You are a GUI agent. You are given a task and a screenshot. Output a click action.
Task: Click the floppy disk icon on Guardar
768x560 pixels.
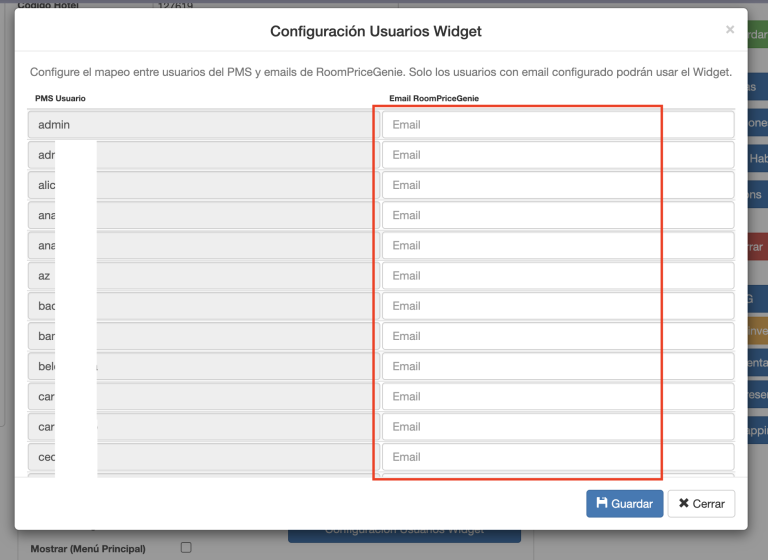point(601,503)
